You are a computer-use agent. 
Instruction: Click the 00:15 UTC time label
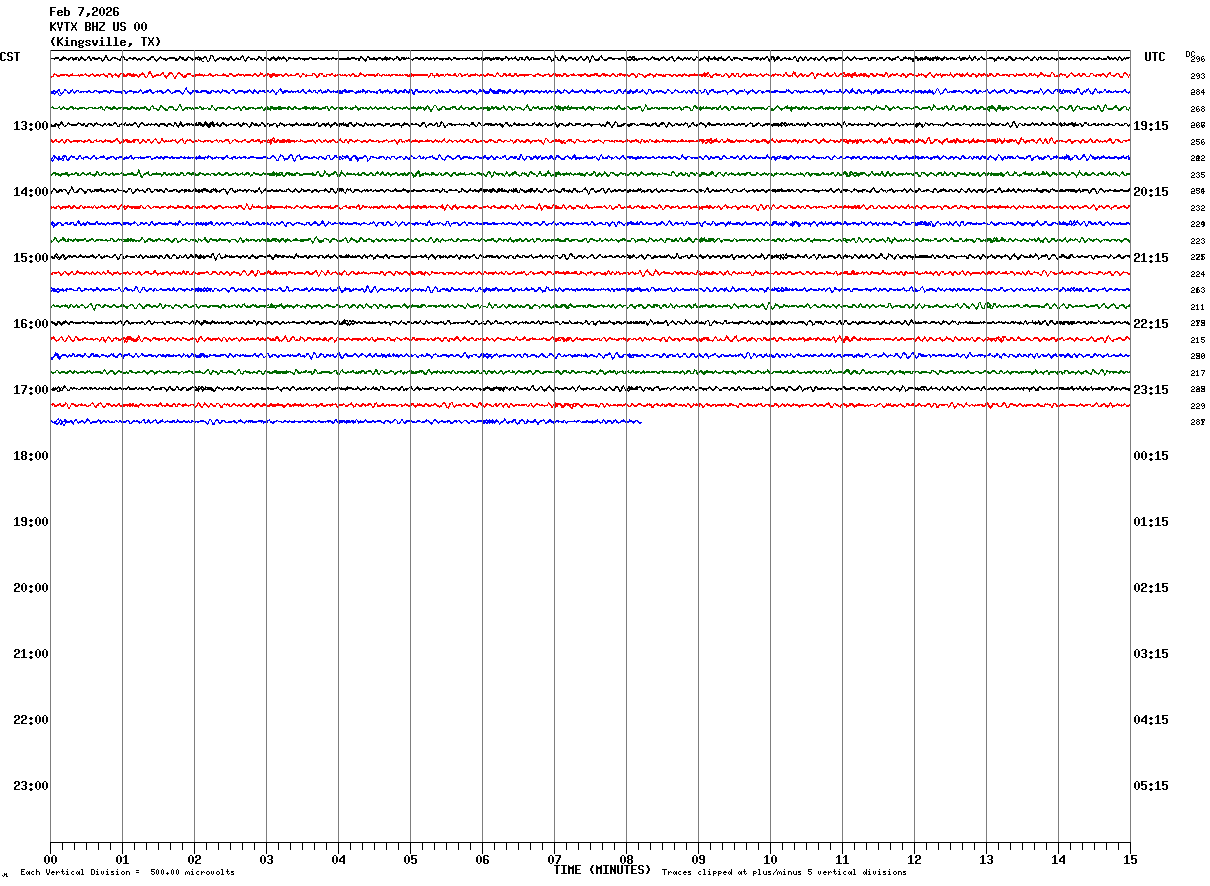(1151, 456)
